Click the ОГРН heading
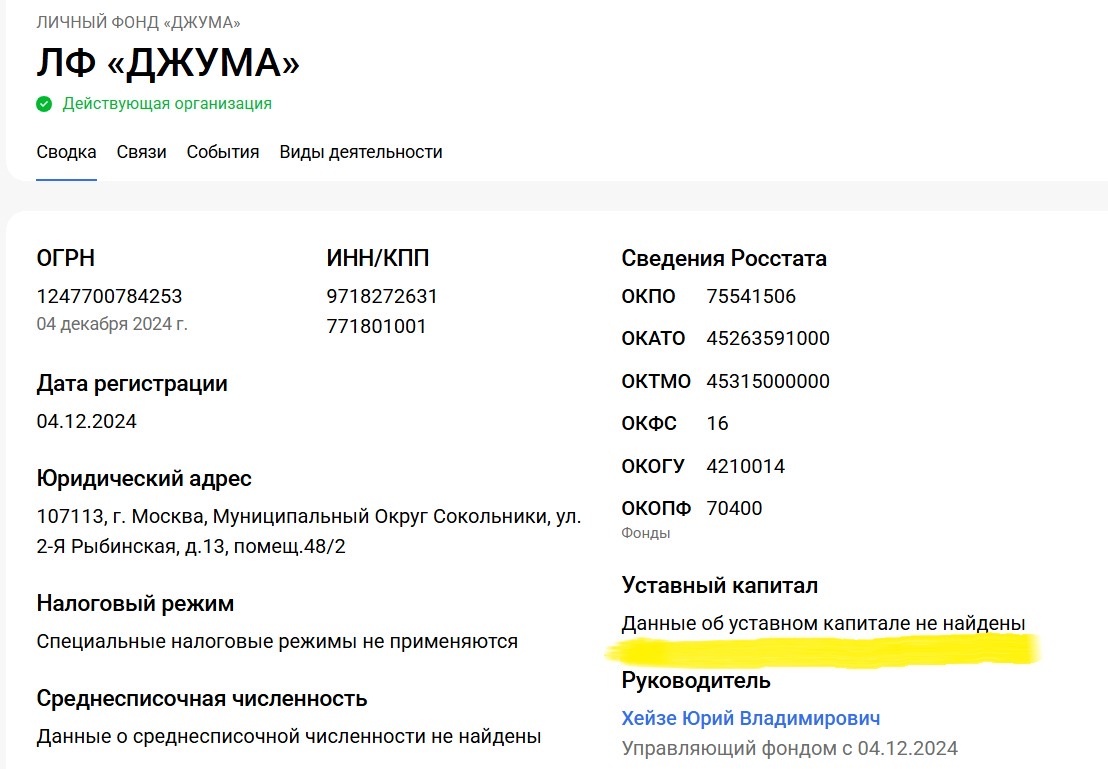 point(66,259)
